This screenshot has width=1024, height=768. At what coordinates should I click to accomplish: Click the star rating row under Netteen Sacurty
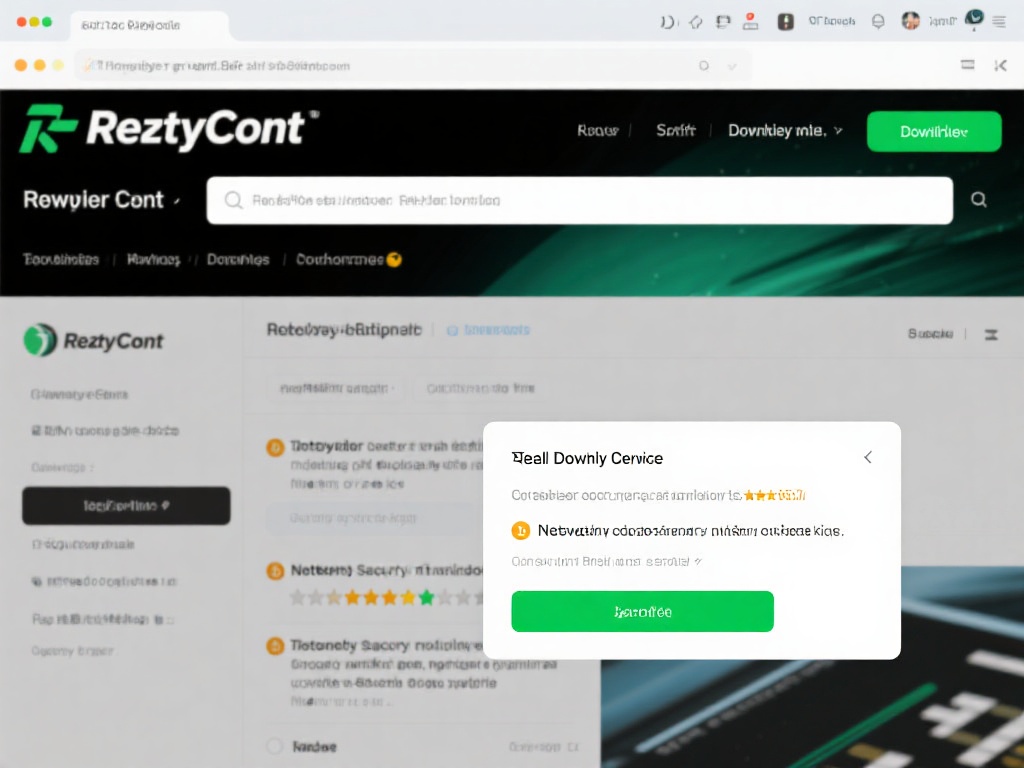[x=387, y=597]
